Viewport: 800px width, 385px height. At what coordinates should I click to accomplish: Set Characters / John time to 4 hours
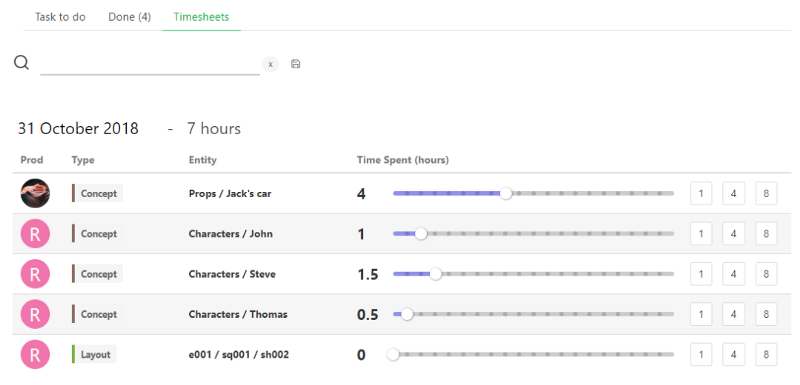click(x=734, y=234)
